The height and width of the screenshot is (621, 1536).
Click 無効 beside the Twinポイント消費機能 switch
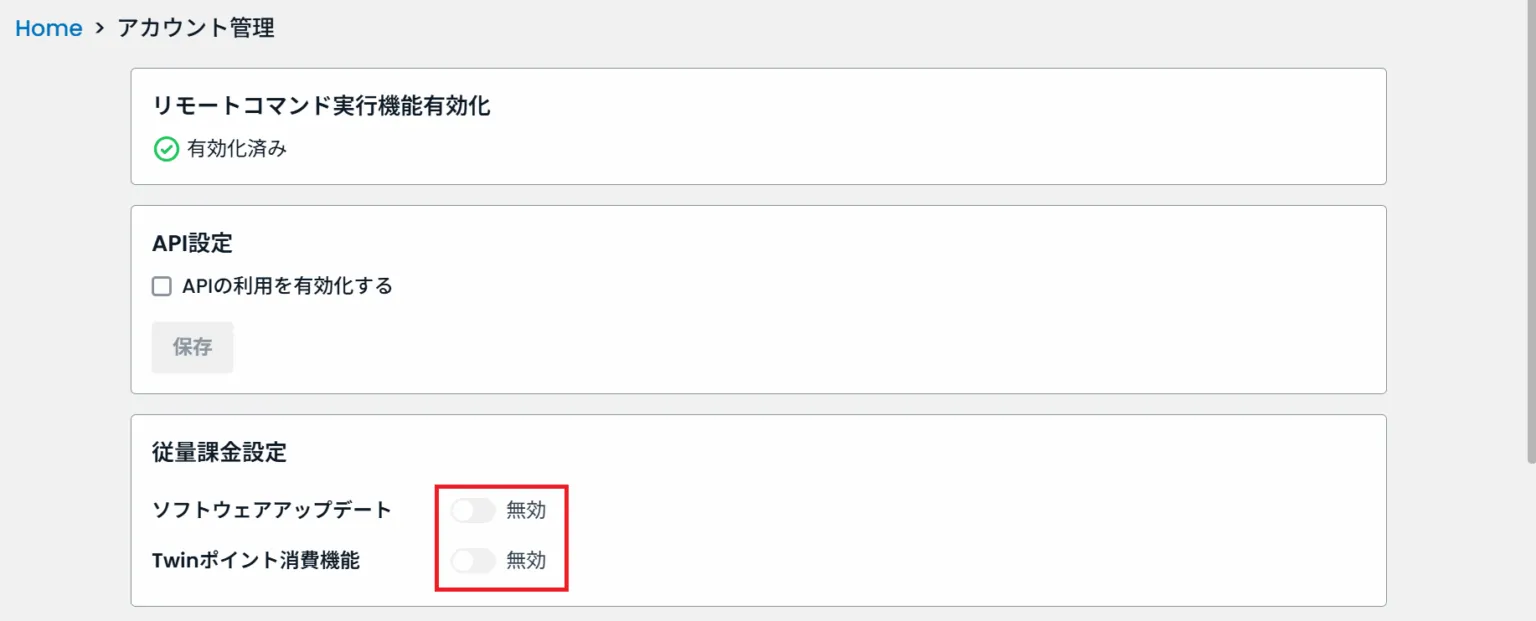[x=526, y=561]
